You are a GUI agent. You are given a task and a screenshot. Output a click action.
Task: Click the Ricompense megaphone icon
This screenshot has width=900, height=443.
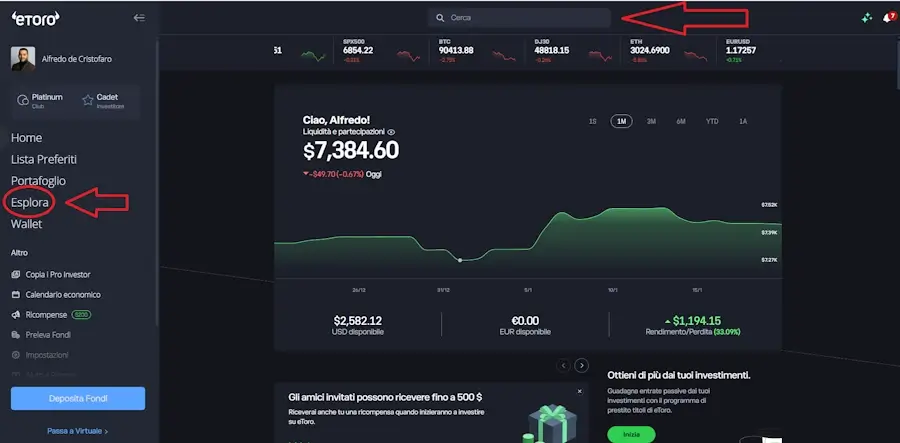click(16, 314)
